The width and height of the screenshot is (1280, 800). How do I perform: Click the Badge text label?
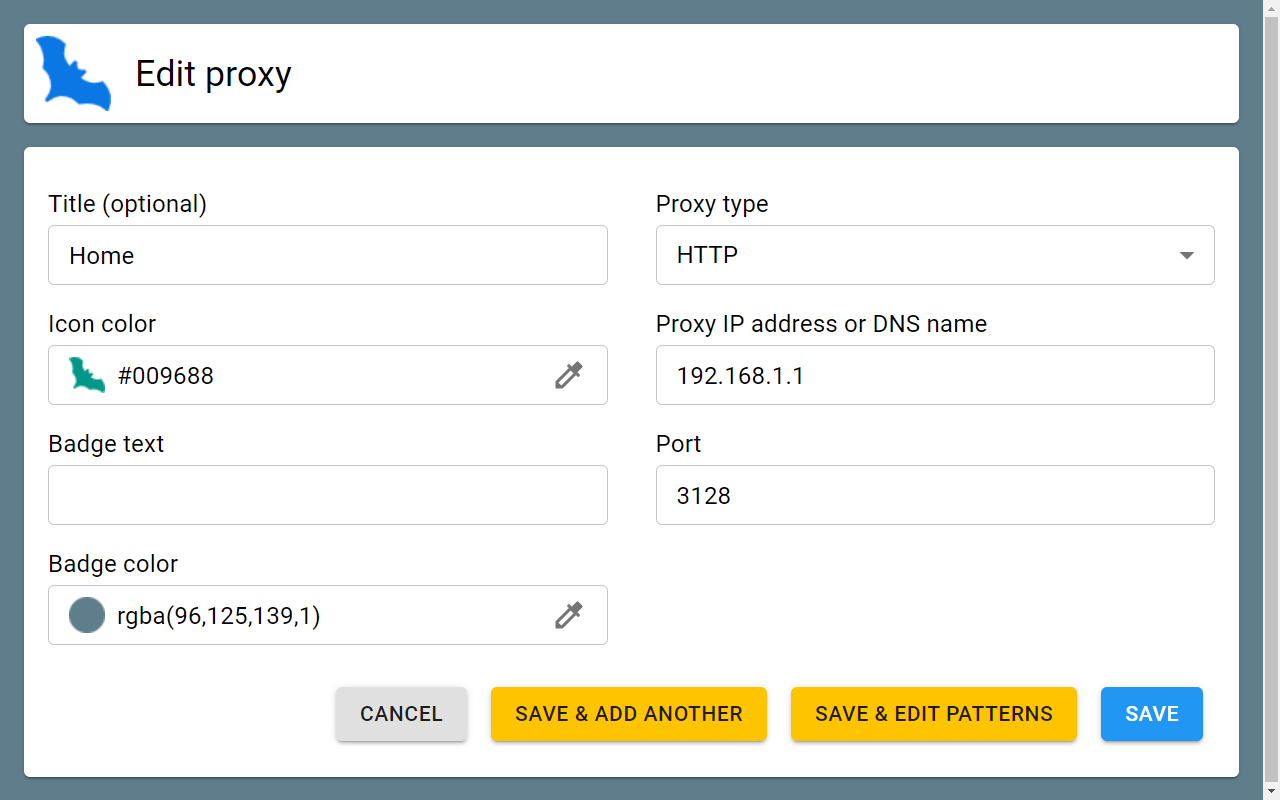coord(106,444)
